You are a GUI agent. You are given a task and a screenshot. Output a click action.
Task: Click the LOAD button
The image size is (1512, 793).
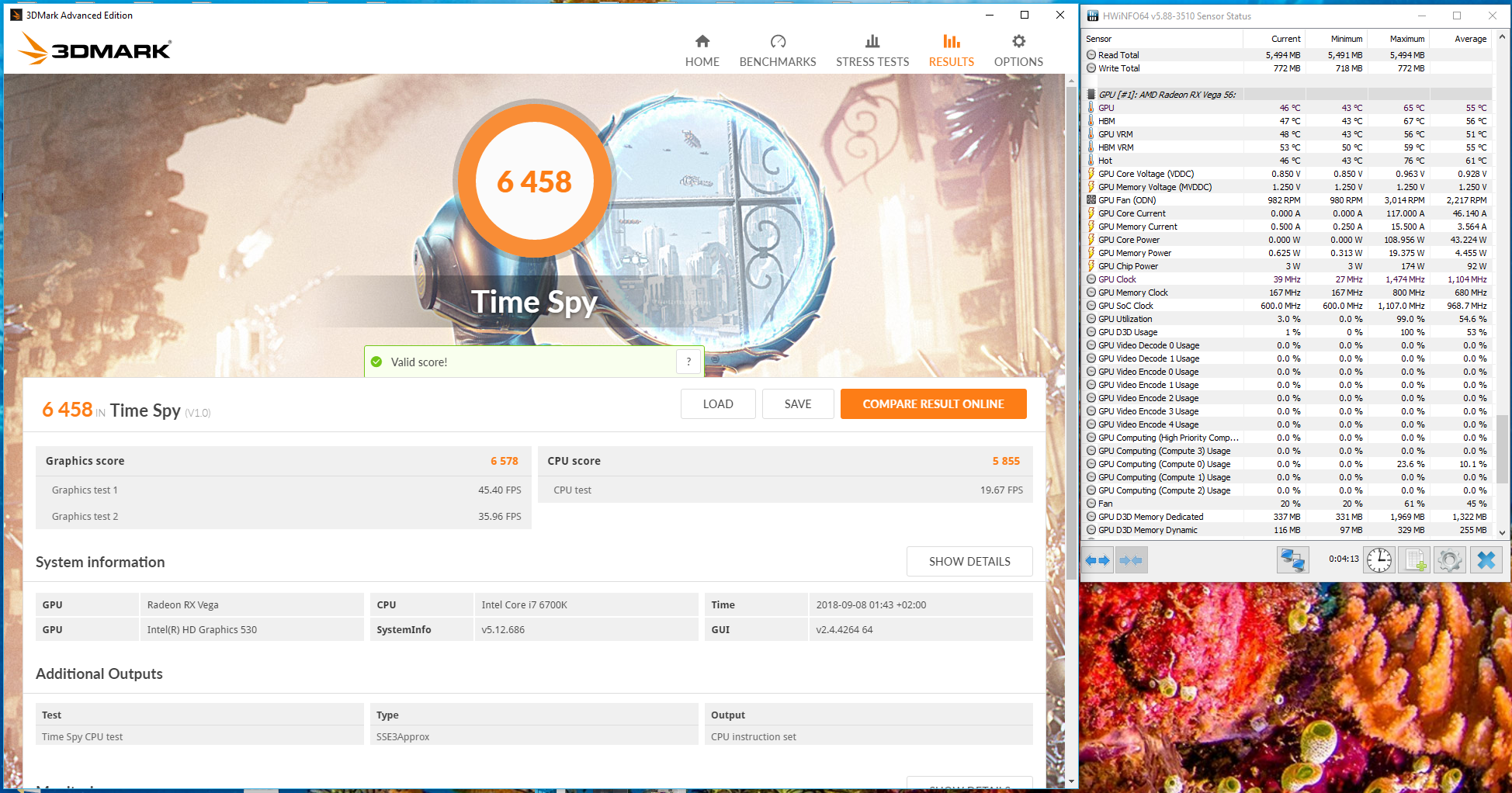(718, 404)
